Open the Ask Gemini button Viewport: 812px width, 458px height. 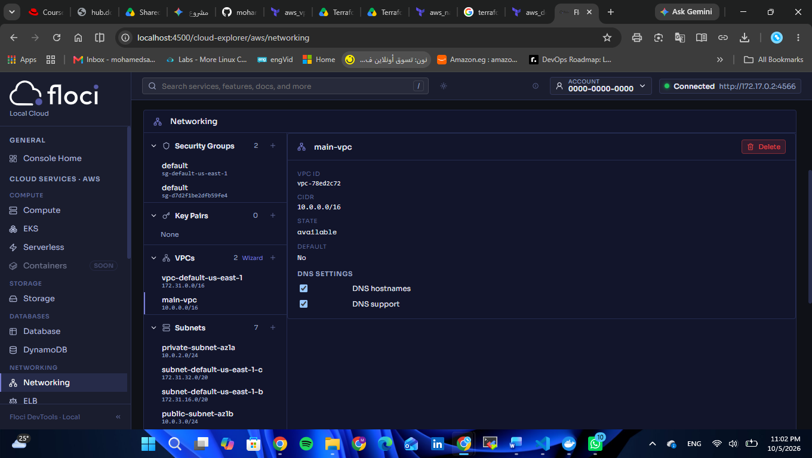click(x=686, y=12)
